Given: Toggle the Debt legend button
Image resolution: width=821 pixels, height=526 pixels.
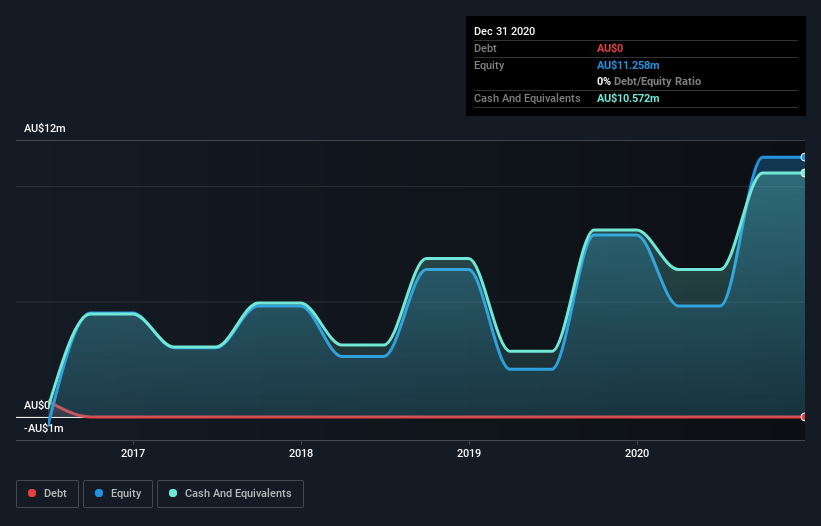Looking at the screenshot, I should 47,494.
